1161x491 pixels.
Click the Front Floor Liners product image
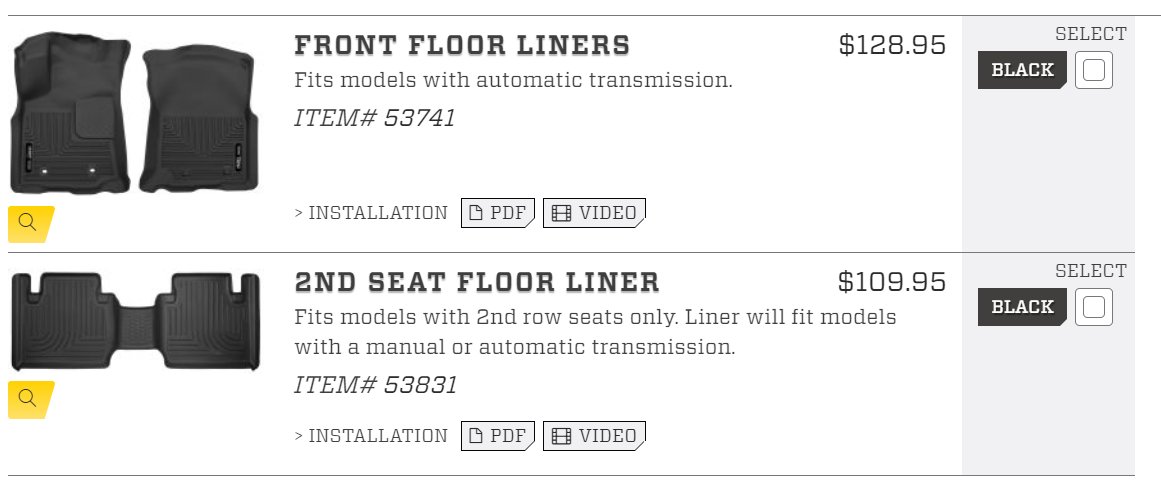point(134,113)
